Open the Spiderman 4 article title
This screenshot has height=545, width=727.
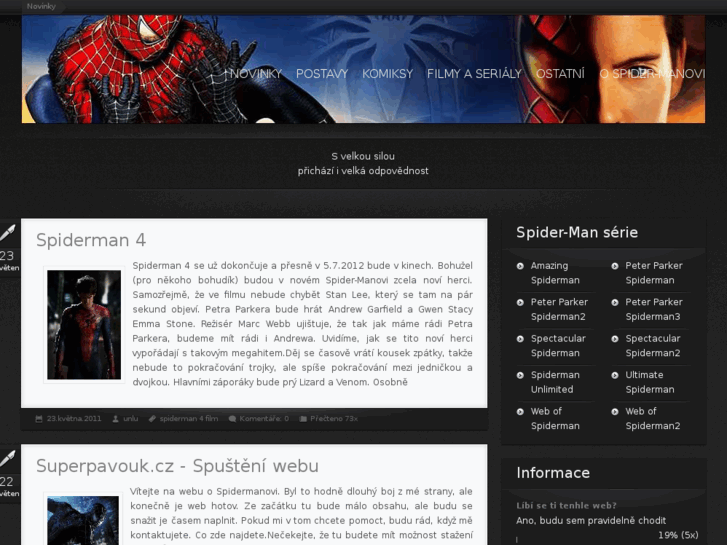(91, 240)
